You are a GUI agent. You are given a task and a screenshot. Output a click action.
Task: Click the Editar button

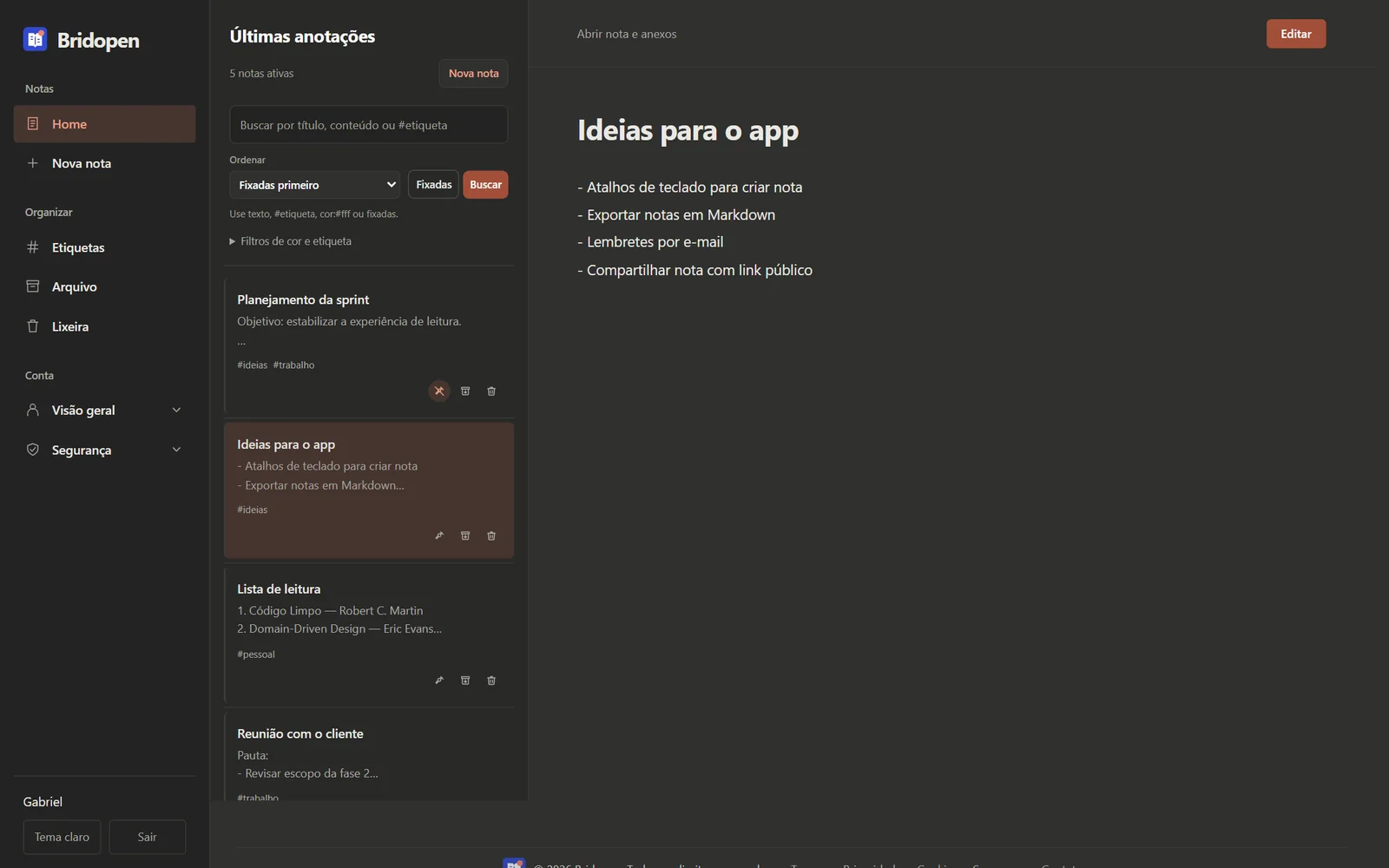point(1295,34)
